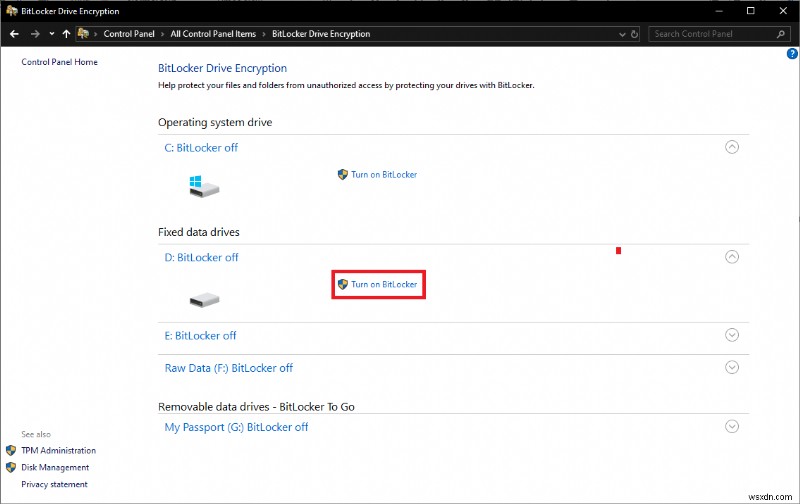Click E: BitLocker off drive heading
Screen dimensions: 800x504
coord(200,336)
